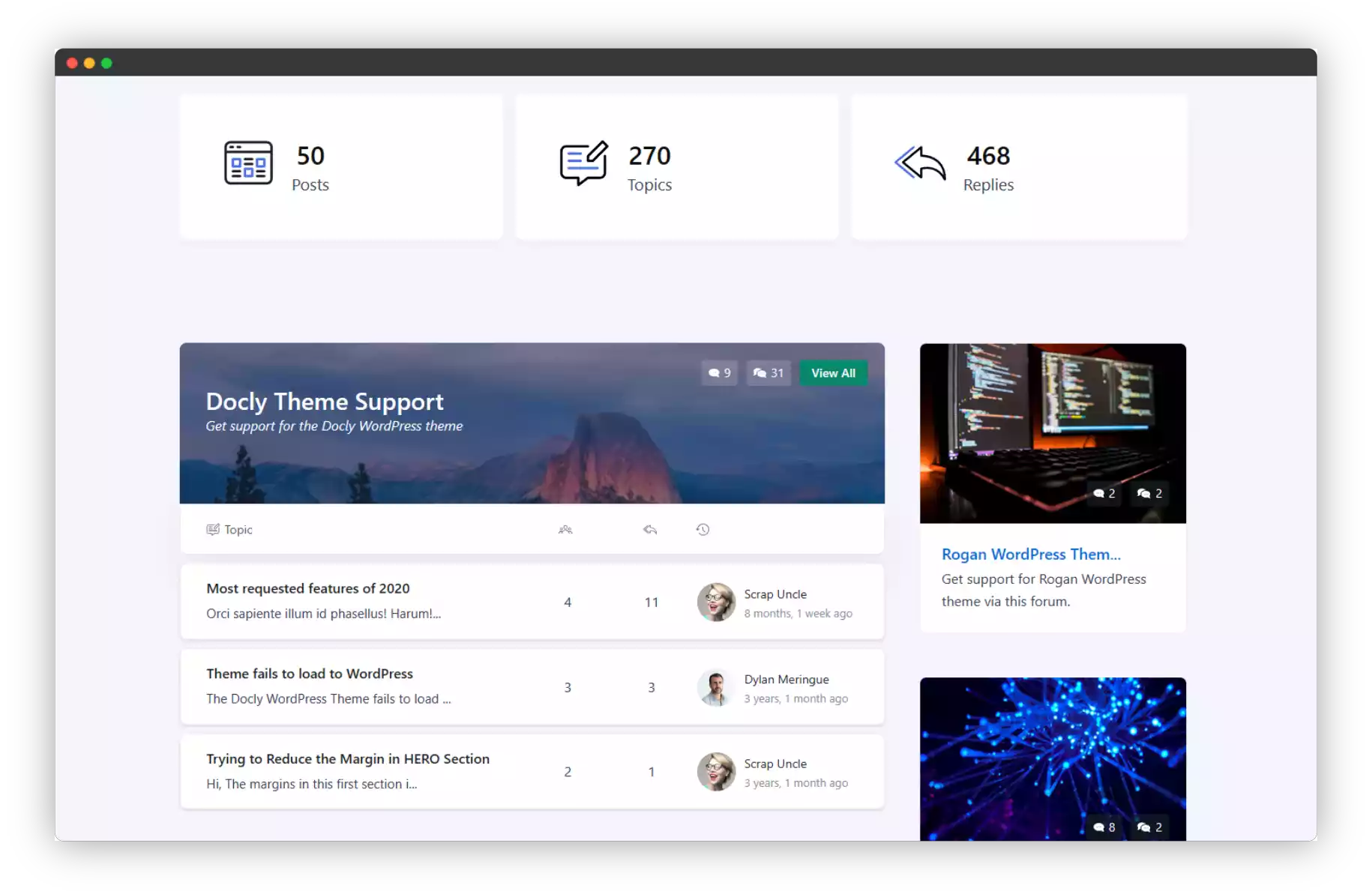This screenshot has width=1372, height=894.
Task: Click voices count 4 on Most requested features row
Action: tap(568, 602)
